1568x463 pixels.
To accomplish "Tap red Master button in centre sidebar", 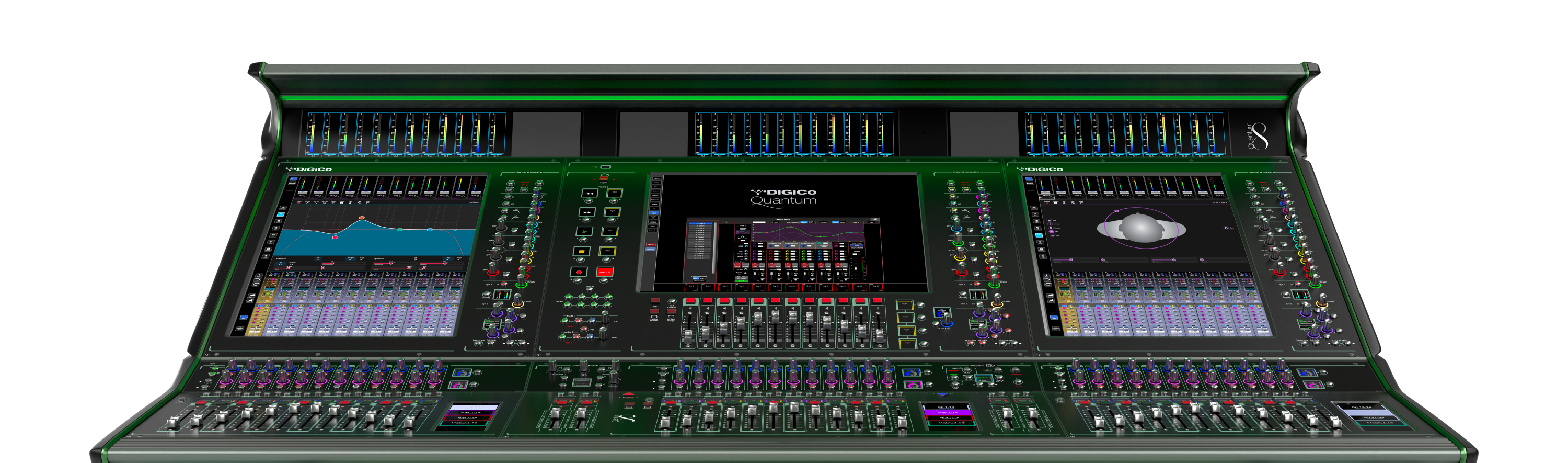I will pos(651,244).
